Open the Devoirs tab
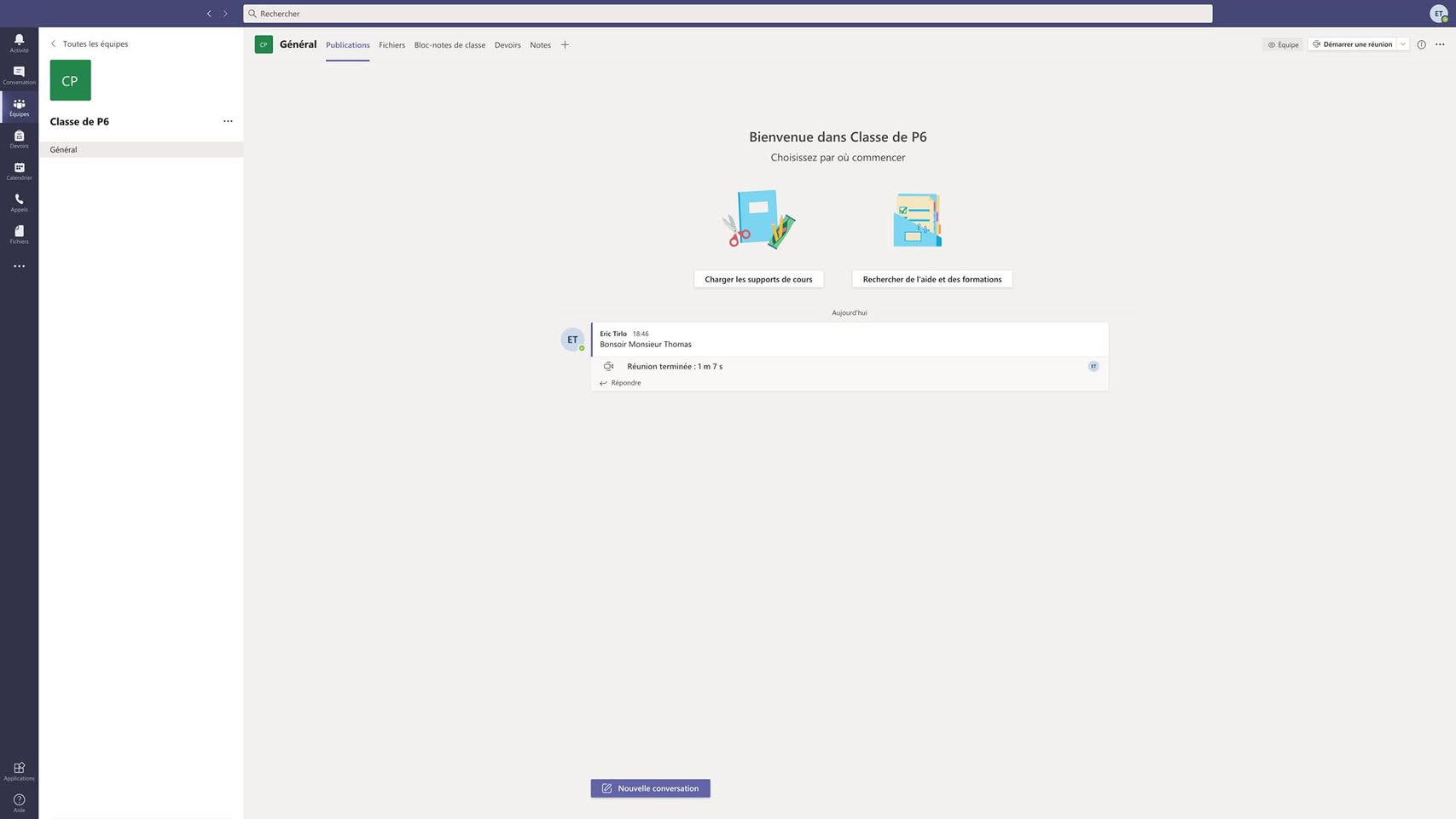 [508, 45]
